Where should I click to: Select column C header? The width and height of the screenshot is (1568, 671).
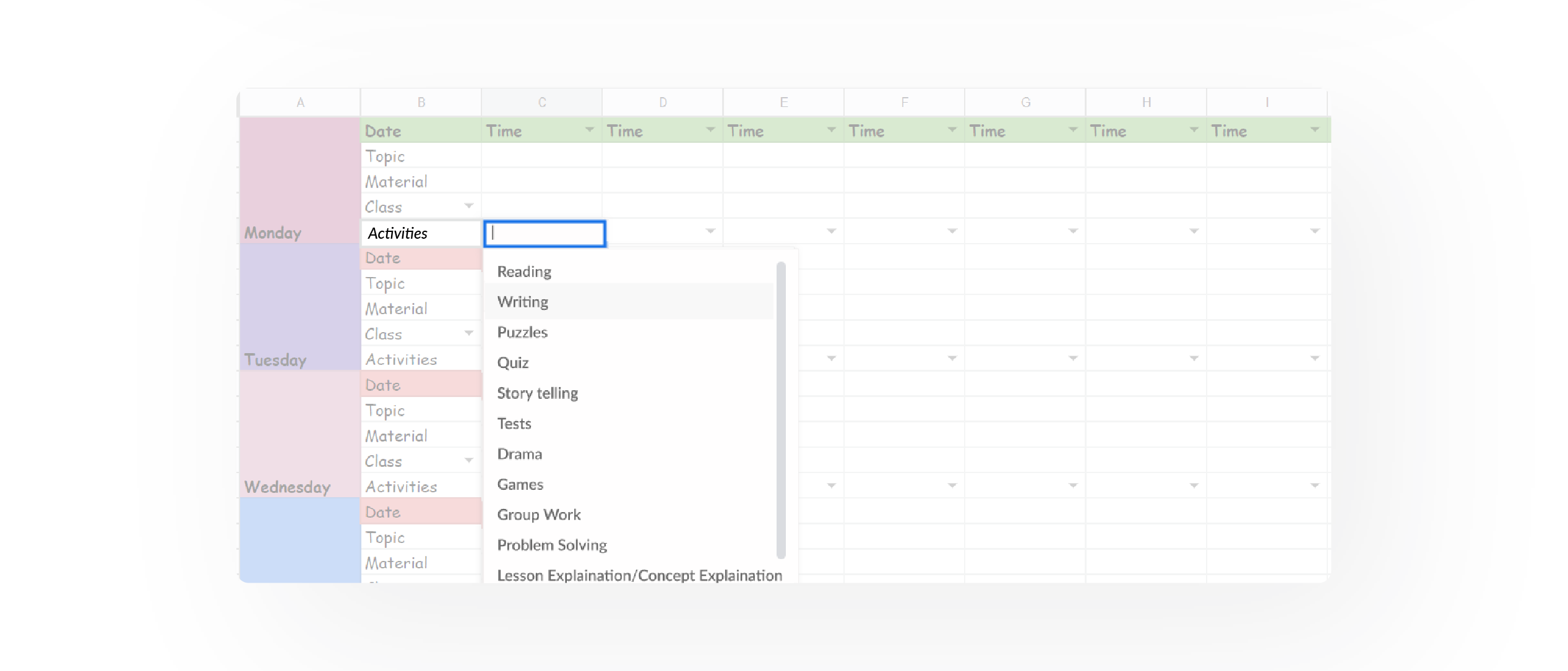[542, 102]
